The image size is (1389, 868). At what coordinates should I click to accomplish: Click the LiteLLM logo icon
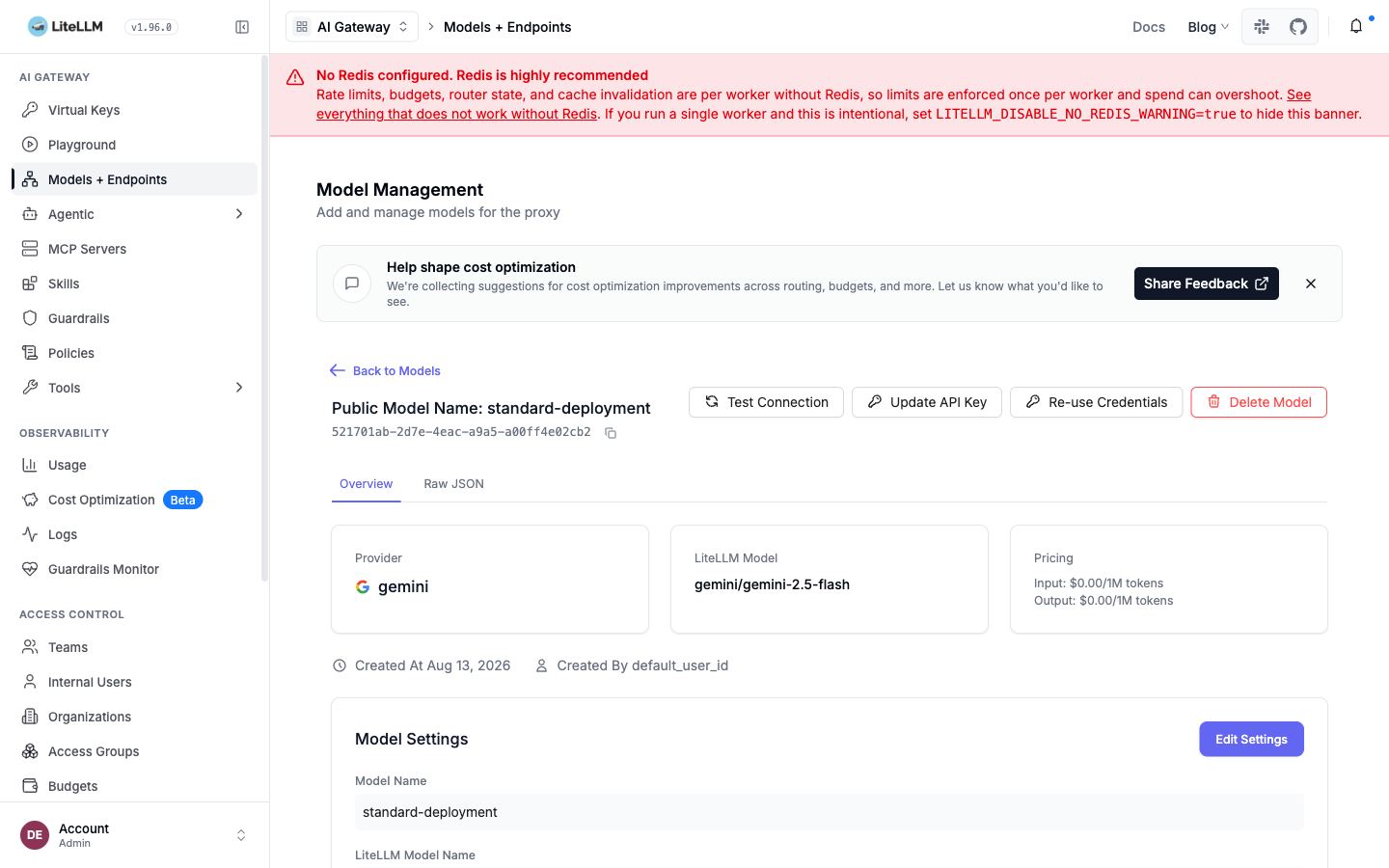38,27
